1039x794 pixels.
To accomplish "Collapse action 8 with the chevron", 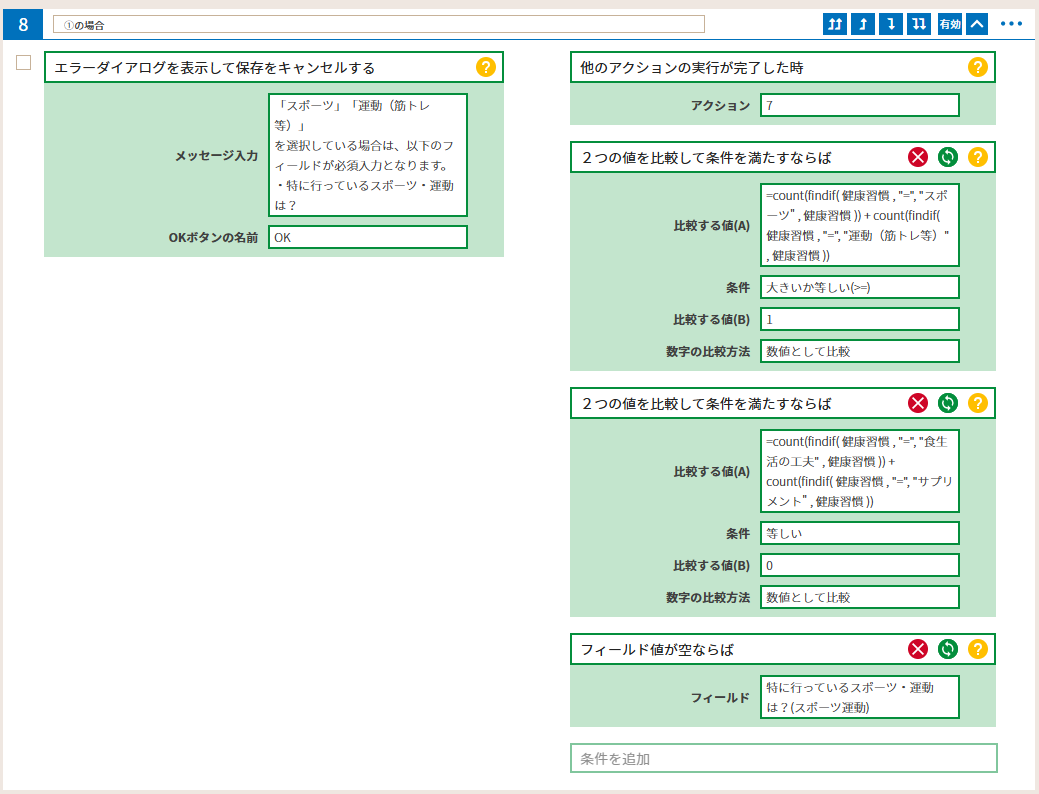I will click(x=977, y=25).
